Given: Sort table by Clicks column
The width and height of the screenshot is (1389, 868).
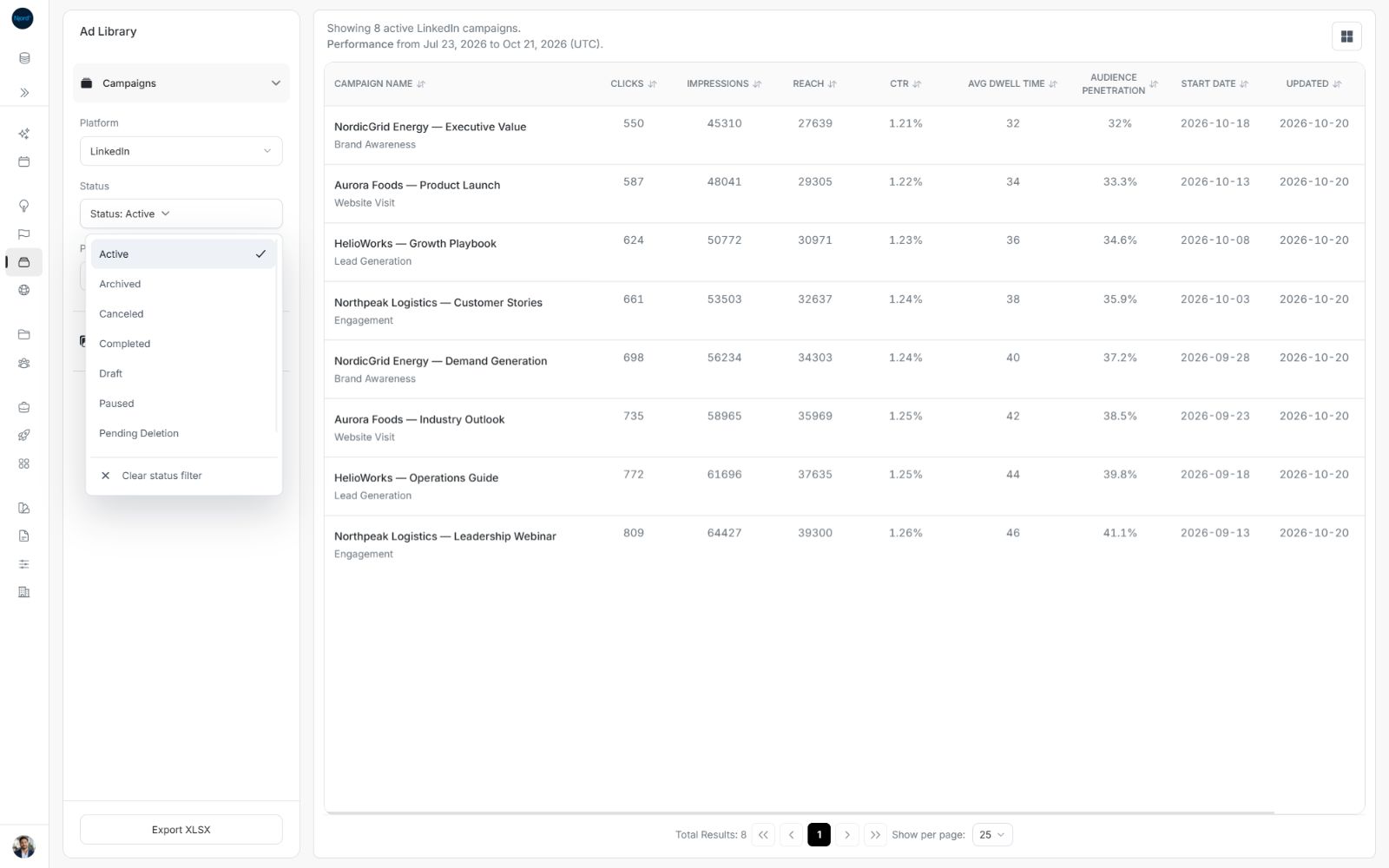Looking at the screenshot, I should click(634, 84).
